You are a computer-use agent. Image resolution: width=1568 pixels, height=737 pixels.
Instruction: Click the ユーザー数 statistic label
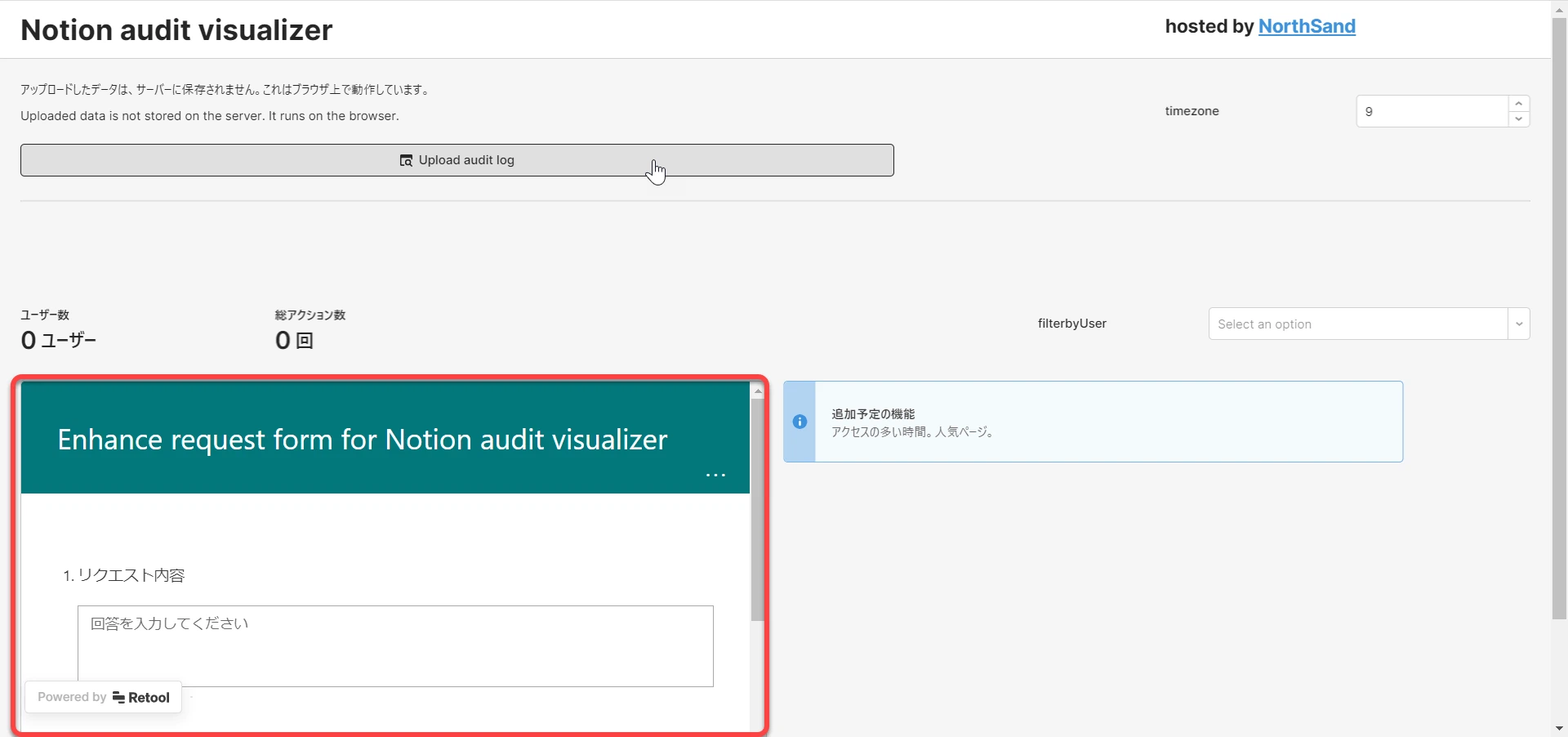[45, 315]
